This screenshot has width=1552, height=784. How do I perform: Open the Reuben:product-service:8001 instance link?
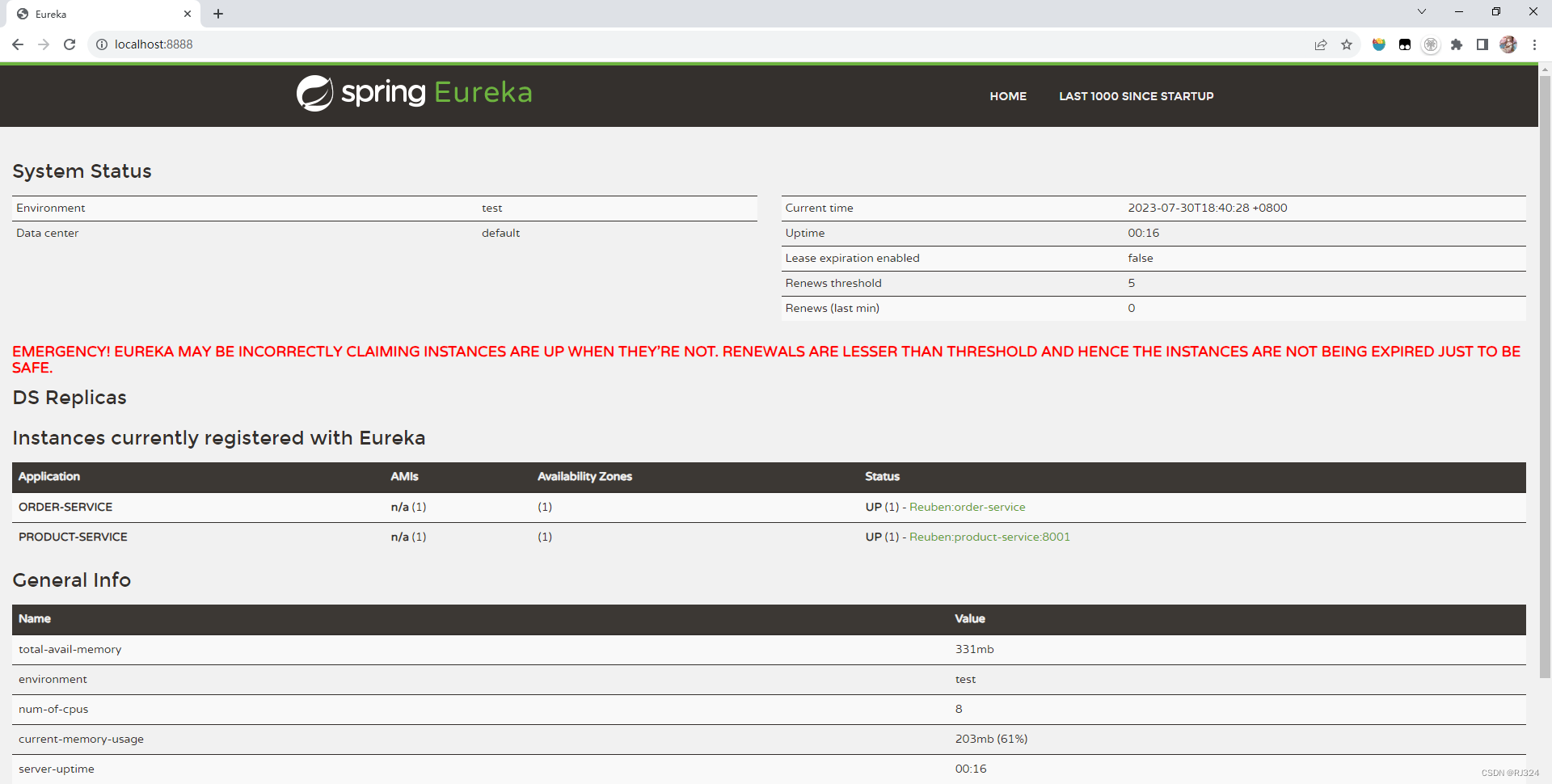[x=989, y=537]
